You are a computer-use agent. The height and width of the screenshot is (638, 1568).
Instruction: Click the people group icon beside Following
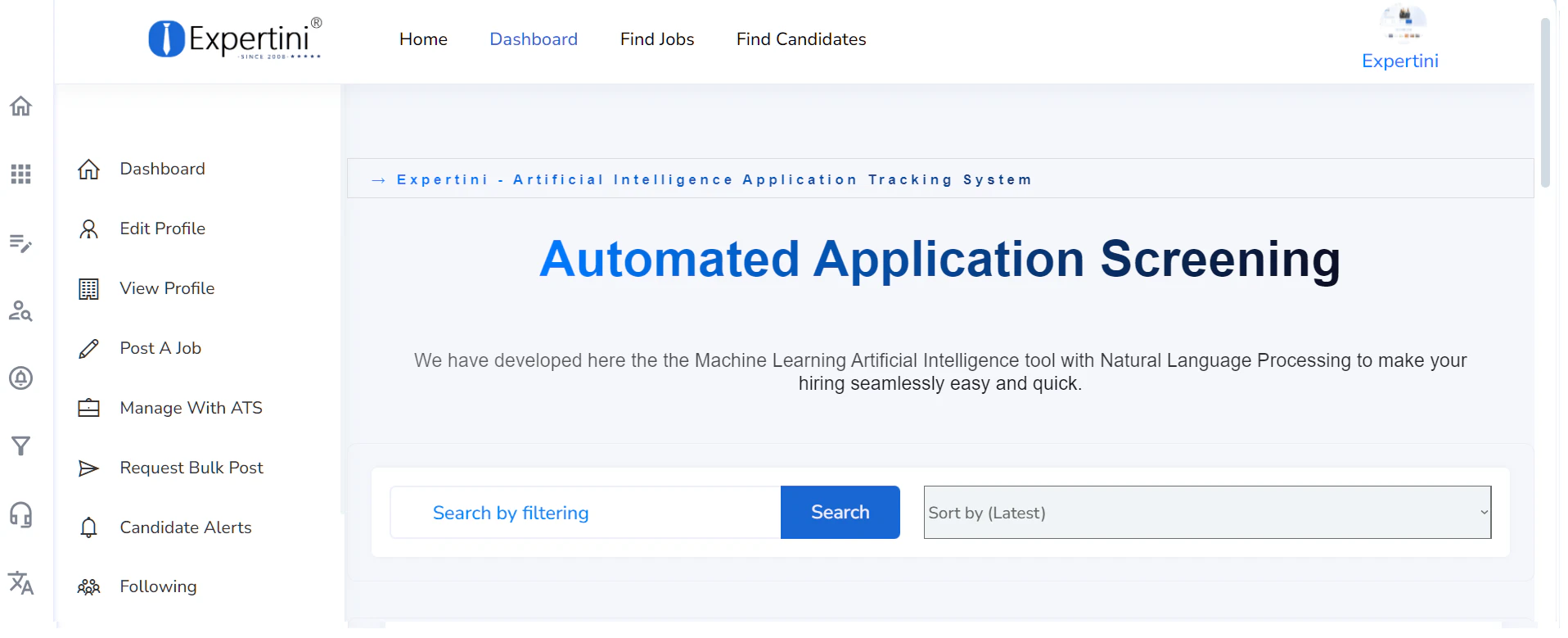88,586
